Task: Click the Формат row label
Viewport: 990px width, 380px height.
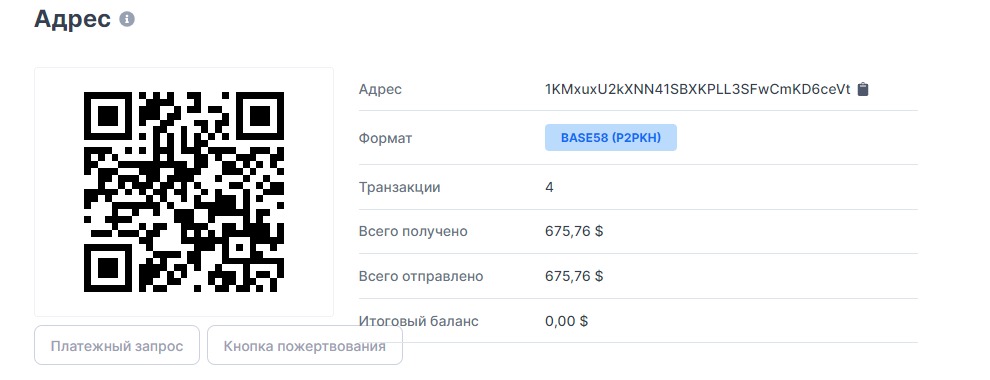Action: (385, 138)
